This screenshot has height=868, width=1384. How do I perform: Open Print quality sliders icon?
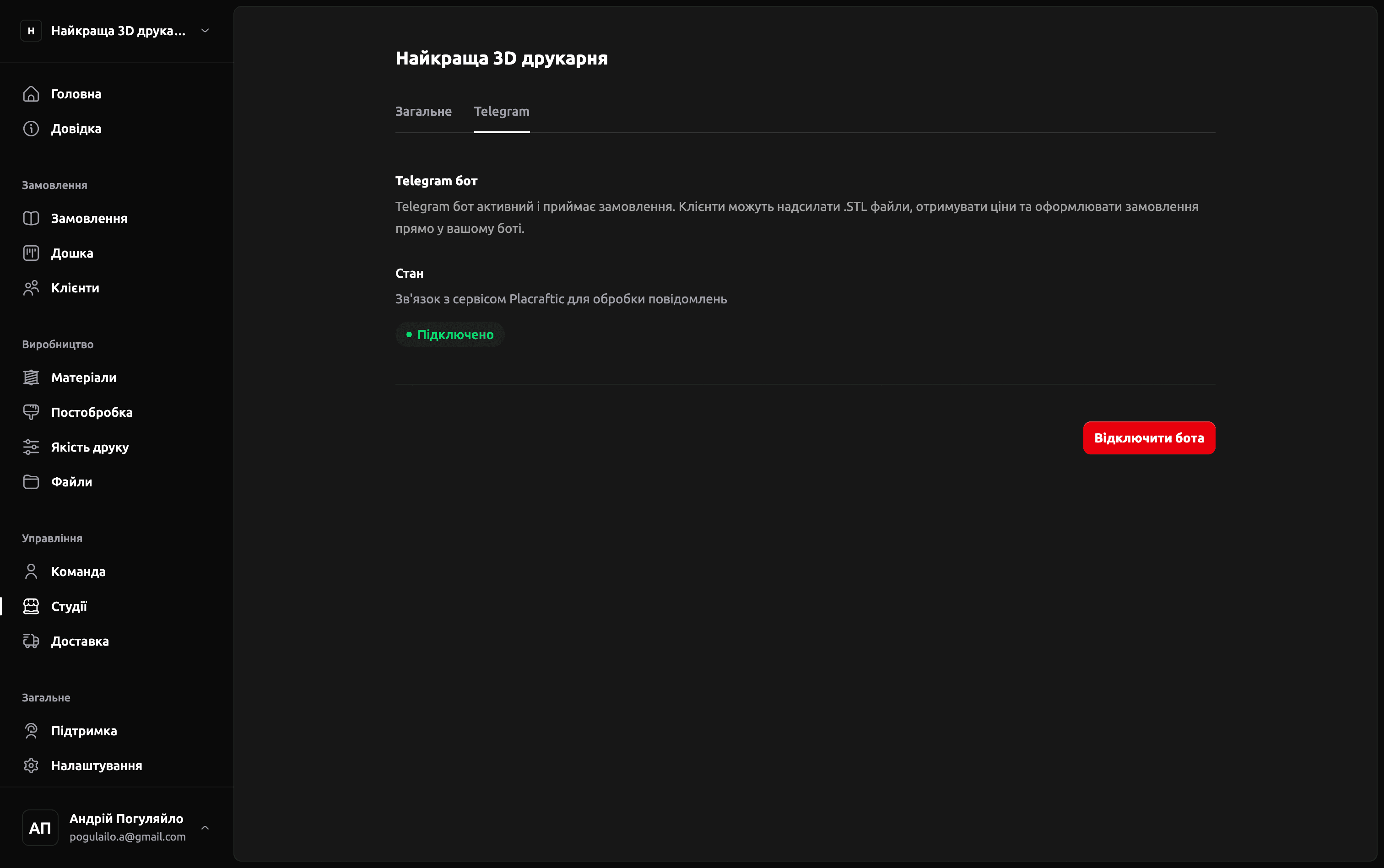point(31,447)
